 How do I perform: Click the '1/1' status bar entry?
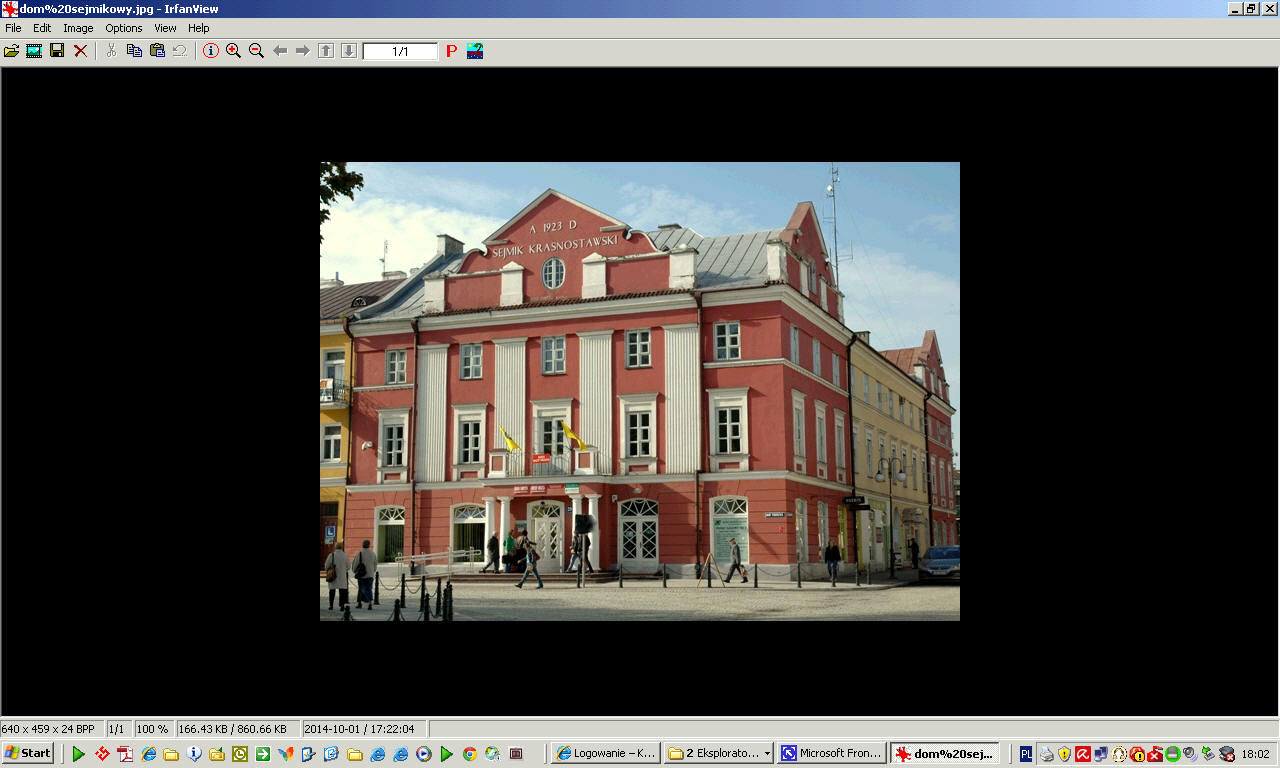[x=116, y=729]
